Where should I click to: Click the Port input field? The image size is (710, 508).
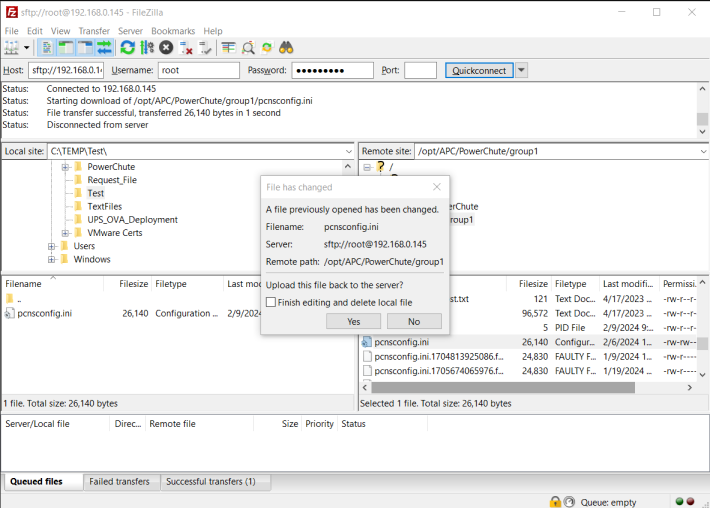(x=420, y=70)
